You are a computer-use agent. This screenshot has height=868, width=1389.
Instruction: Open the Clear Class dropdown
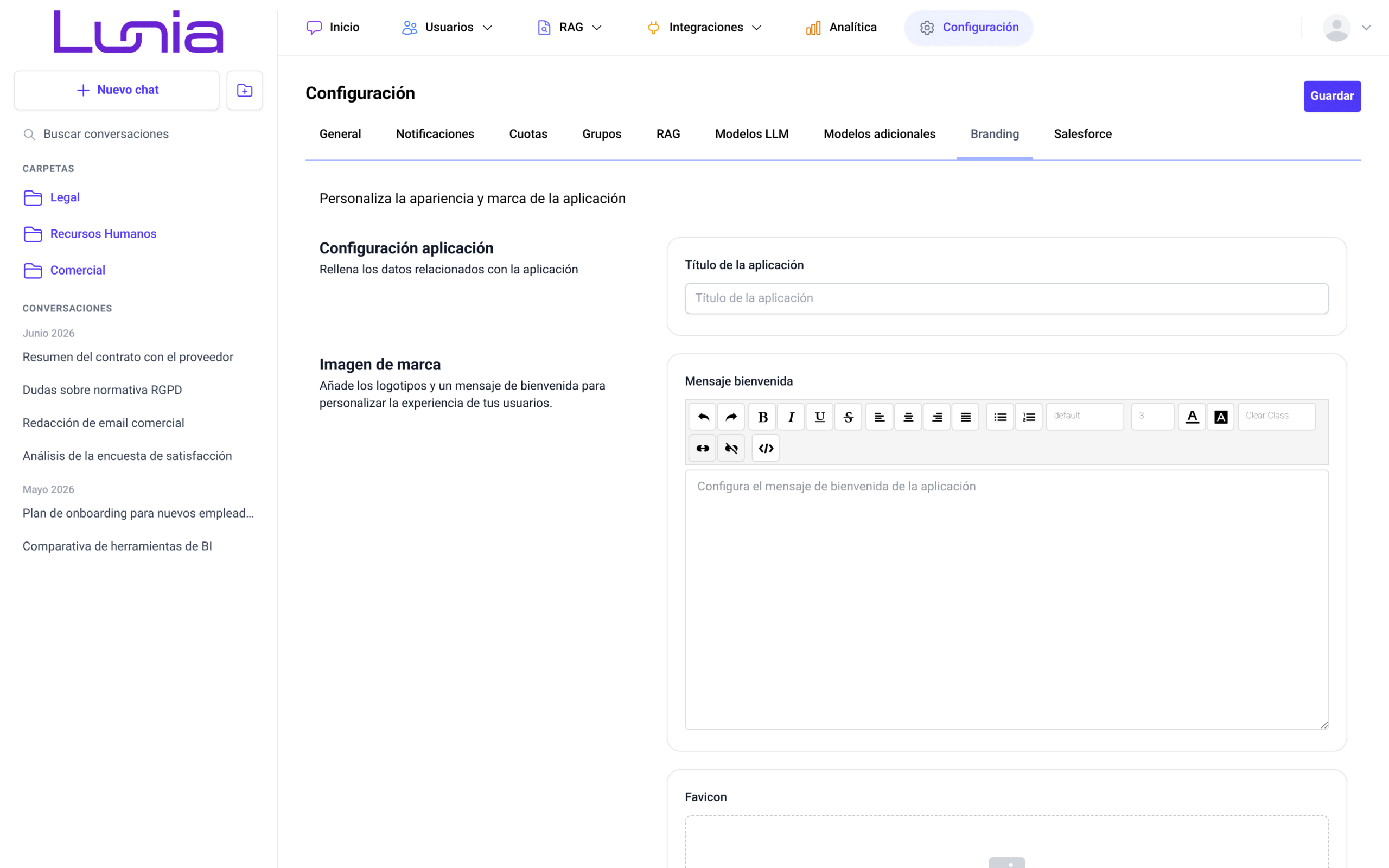[x=1277, y=416]
